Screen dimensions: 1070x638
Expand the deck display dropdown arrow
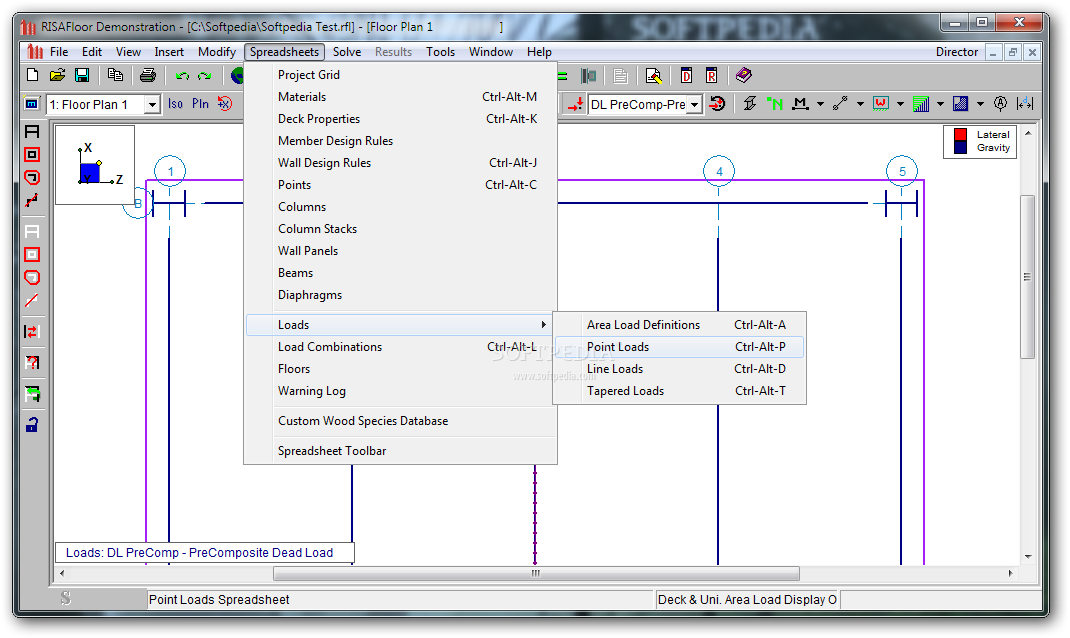pos(940,104)
